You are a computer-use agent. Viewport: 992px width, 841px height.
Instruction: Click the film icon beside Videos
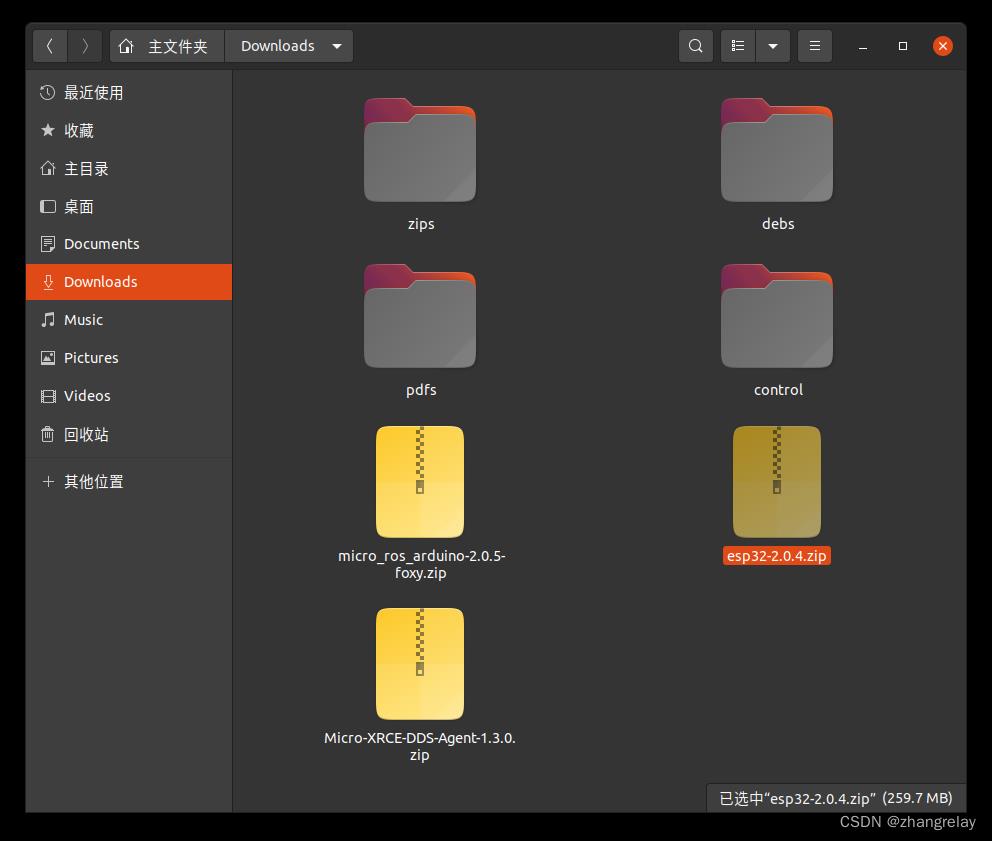coord(47,396)
